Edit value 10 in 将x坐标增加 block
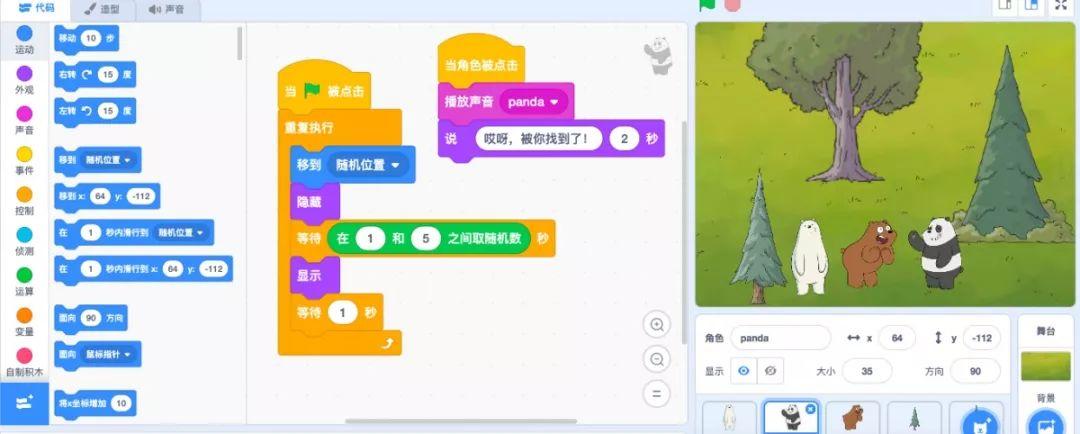1080x434 pixels. pos(121,403)
